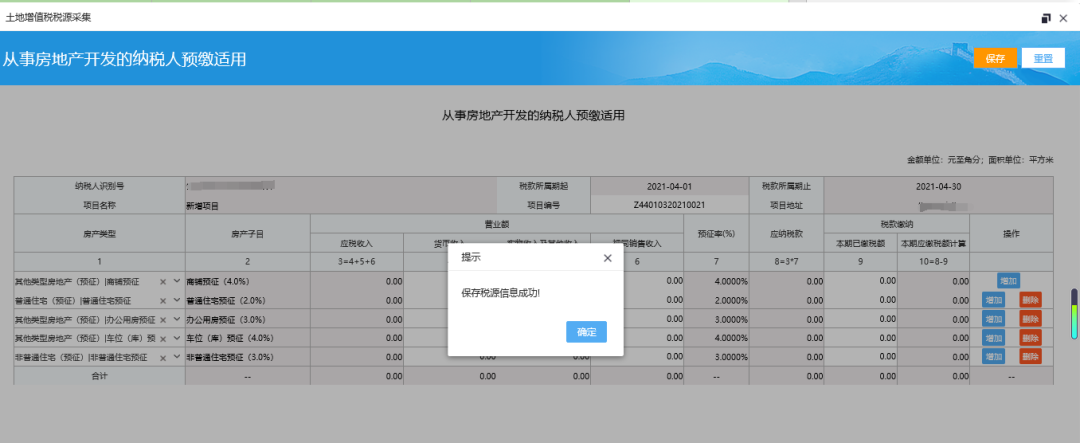Click the formula cell 10=8-9
Image resolution: width=1080 pixels, height=443 pixels.
[933, 262]
